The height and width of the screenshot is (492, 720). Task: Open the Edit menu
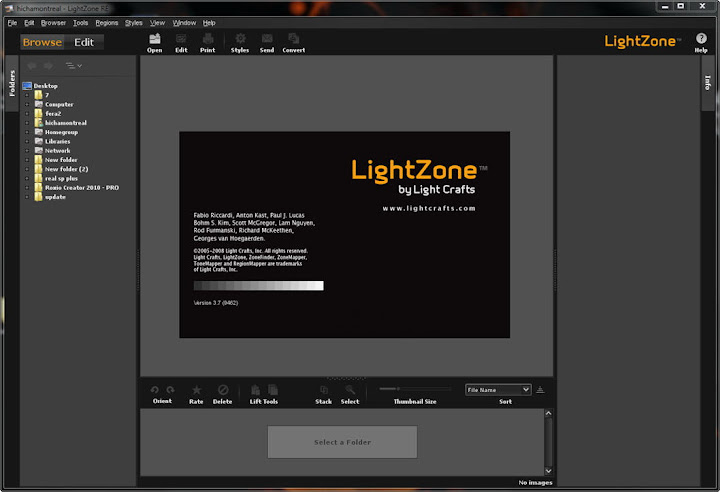click(x=29, y=23)
